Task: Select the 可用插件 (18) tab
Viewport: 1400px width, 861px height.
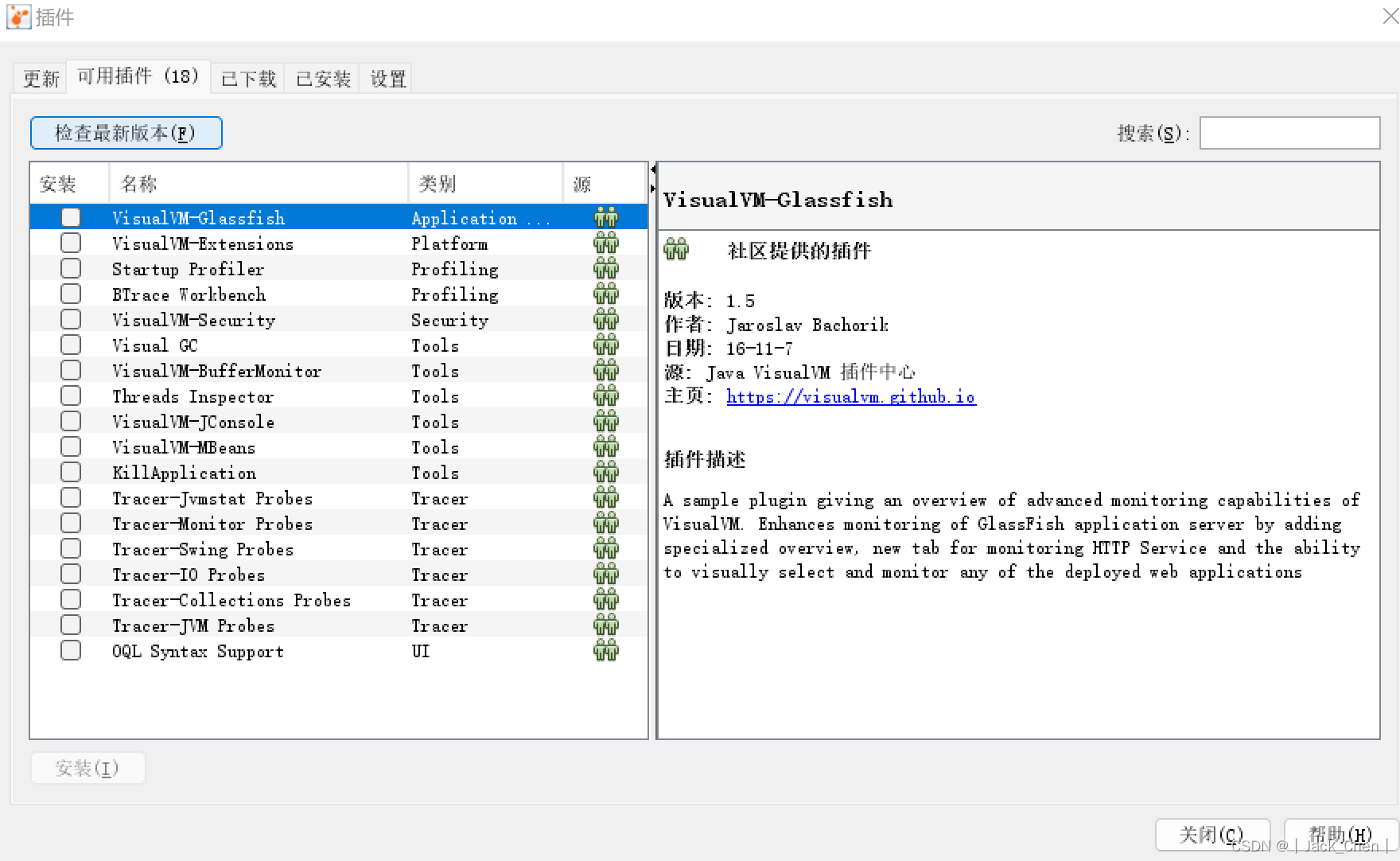Action: click(138, 76)
